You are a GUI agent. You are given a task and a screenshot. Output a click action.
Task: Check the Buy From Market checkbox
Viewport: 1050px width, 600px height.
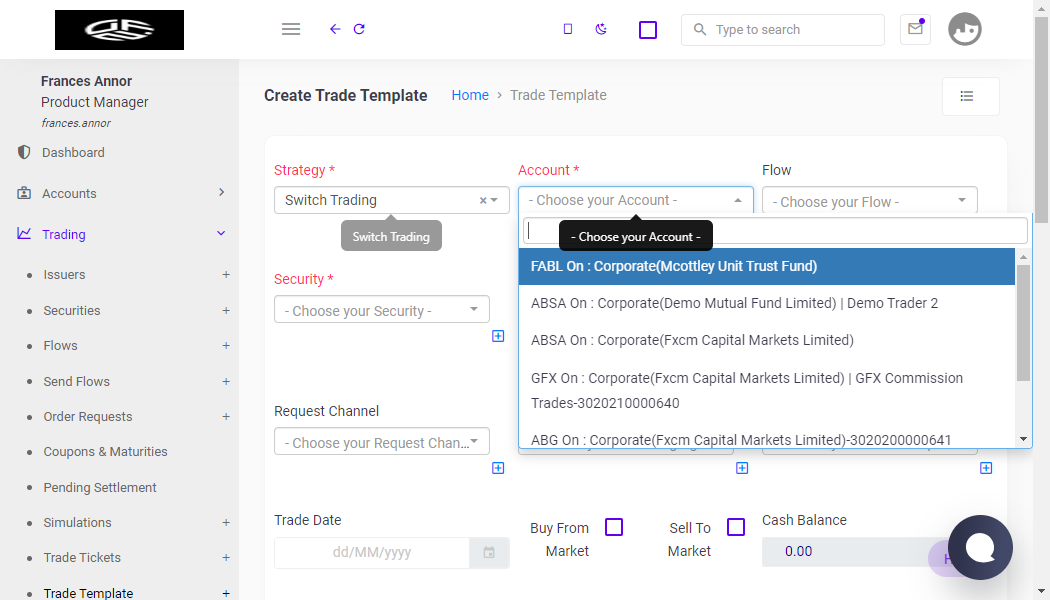click(x=614, y=527)
